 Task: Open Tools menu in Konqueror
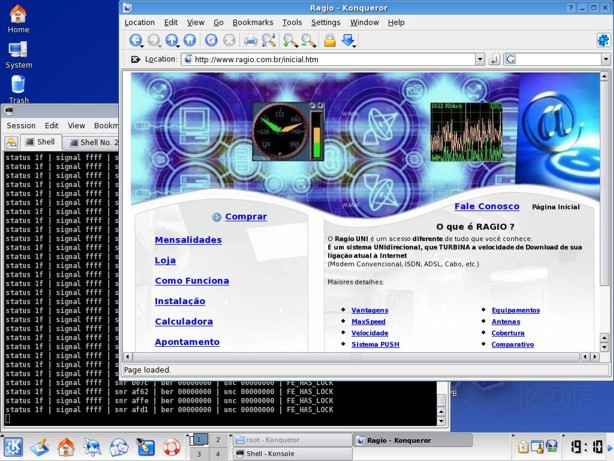click(x=292, y=22)
